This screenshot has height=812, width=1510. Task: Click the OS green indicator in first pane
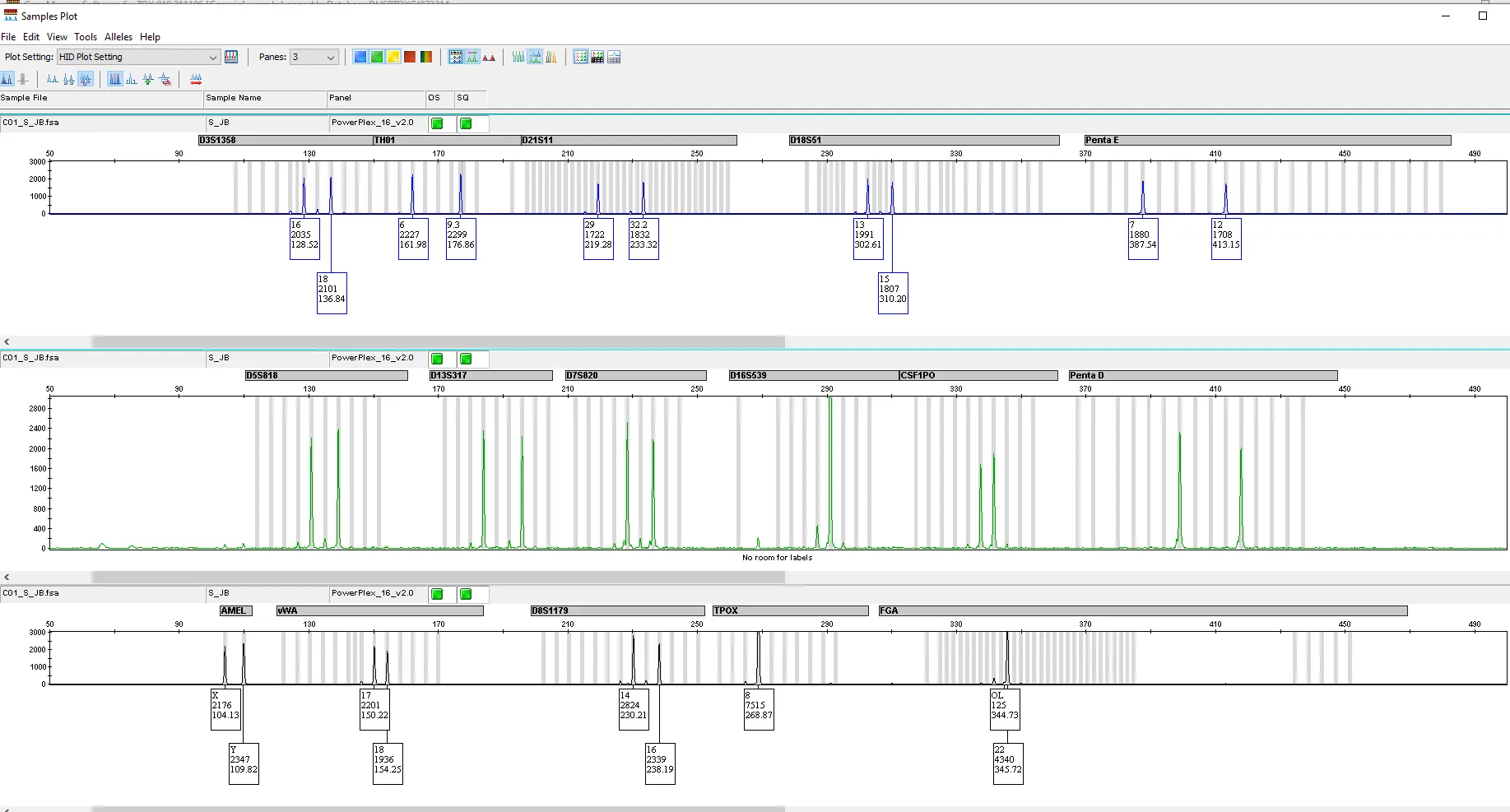point(438,123)
